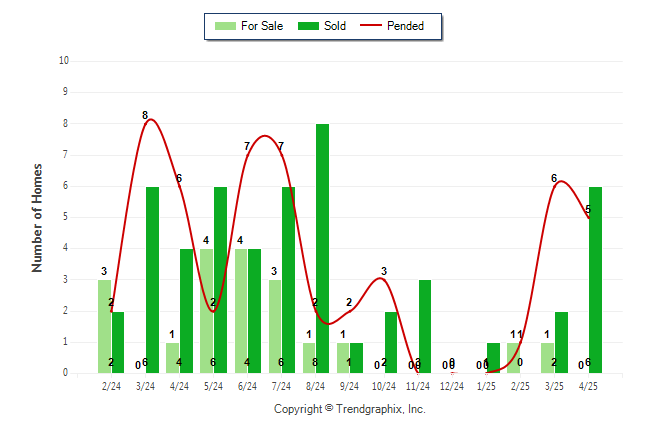Click the x-axis label 11/24
Viewport: 646px width, 434px height.
click(x=418, y=386)
